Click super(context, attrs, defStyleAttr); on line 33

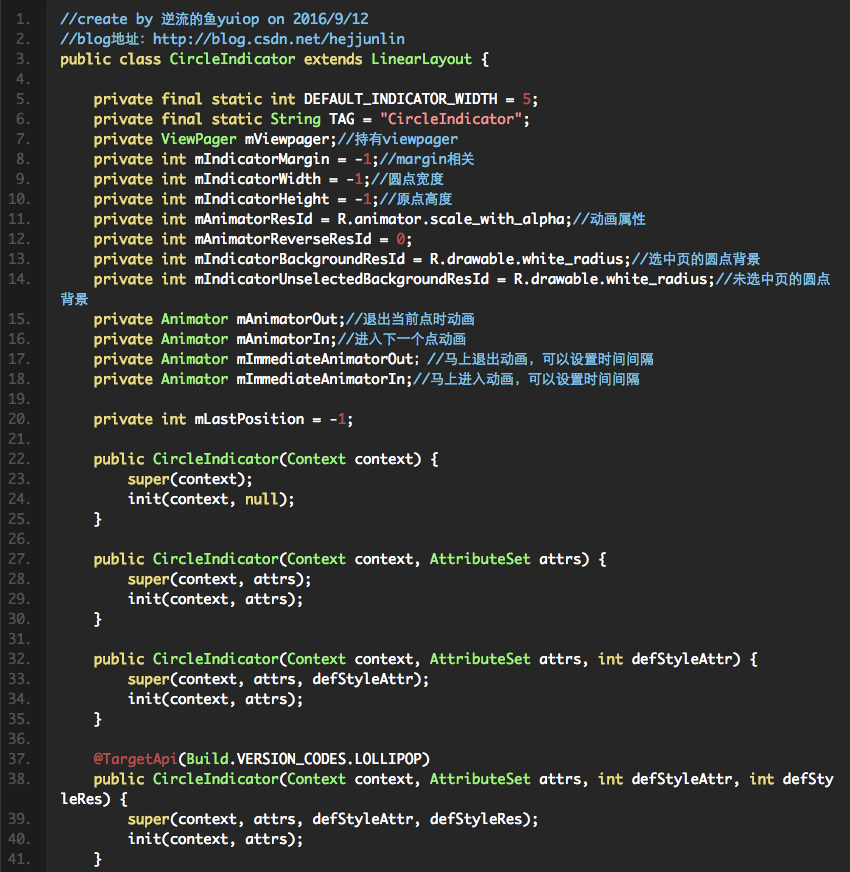(x=279, y=680)
